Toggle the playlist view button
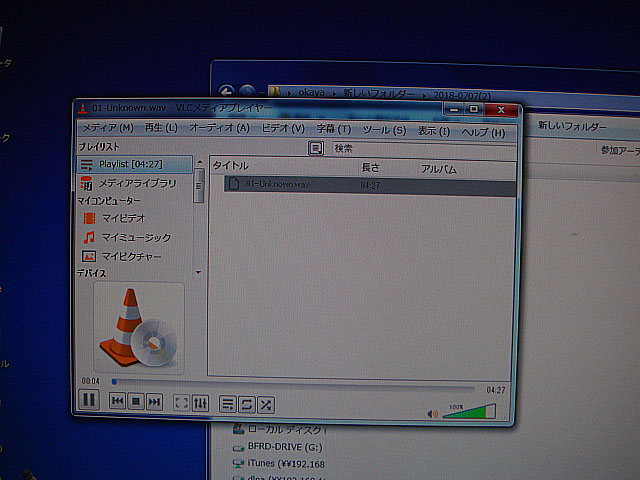Image resolution: width=640 pixels, height=480 pixels. click(227, 403)
